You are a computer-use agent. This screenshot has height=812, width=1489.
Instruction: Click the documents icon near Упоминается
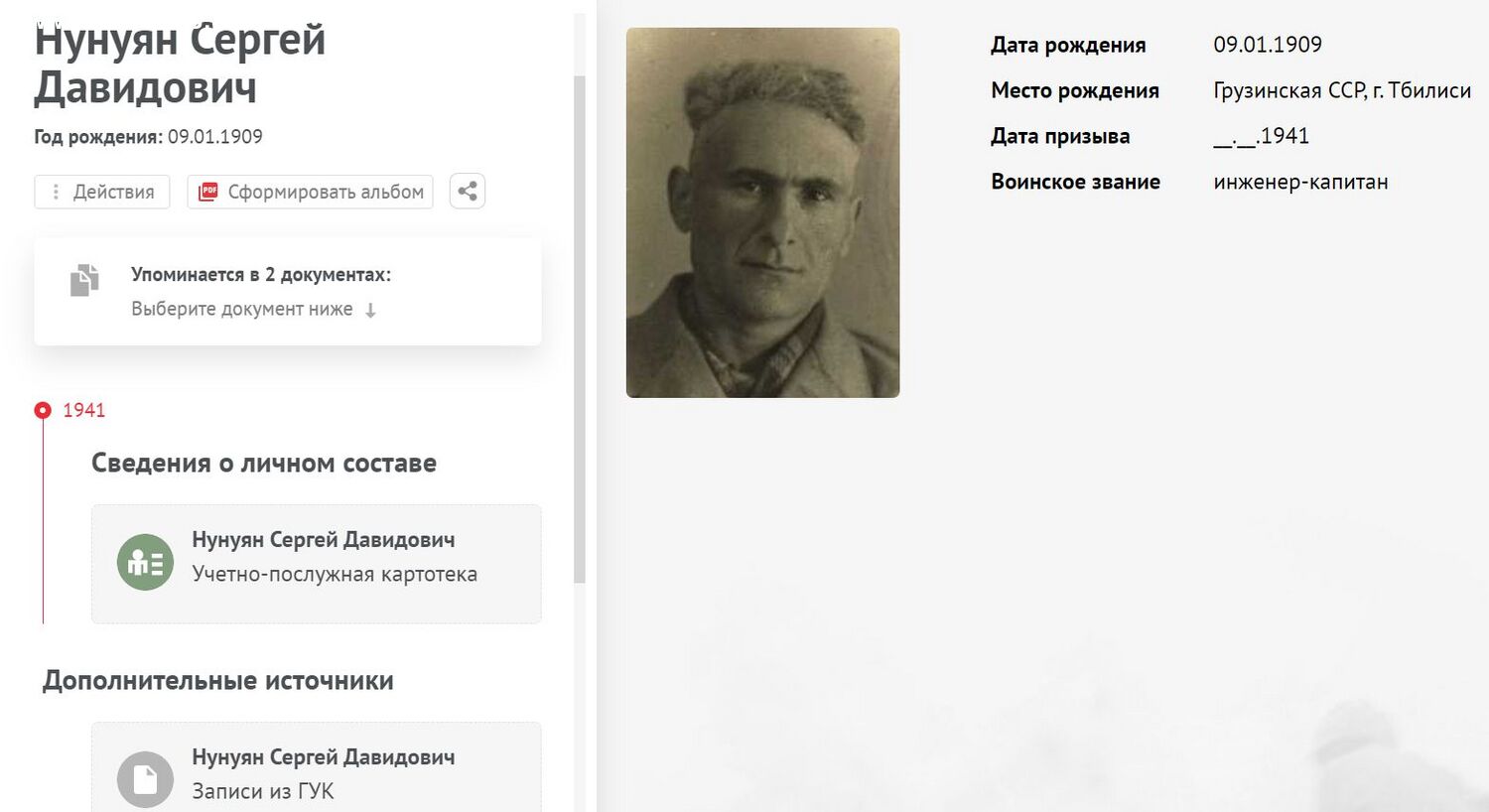84,280
